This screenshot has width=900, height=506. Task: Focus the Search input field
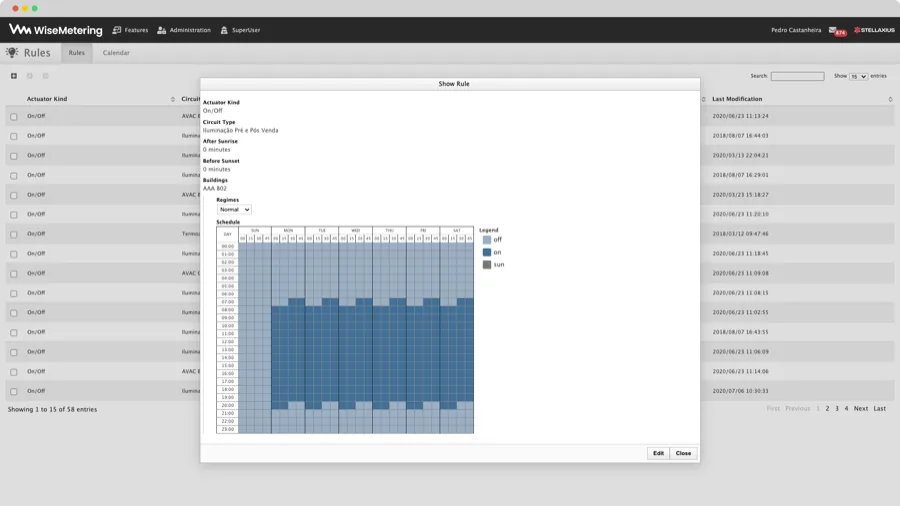pyautogui.click(x=797, y=76)
